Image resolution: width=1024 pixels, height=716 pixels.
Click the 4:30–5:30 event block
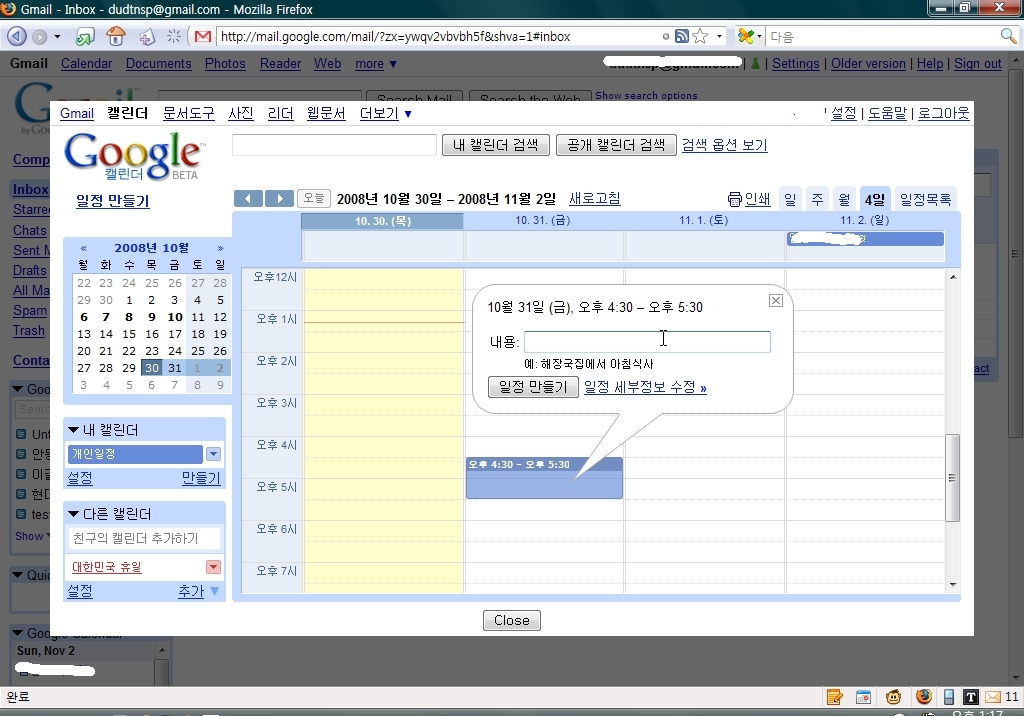click(x=544, y=478)
